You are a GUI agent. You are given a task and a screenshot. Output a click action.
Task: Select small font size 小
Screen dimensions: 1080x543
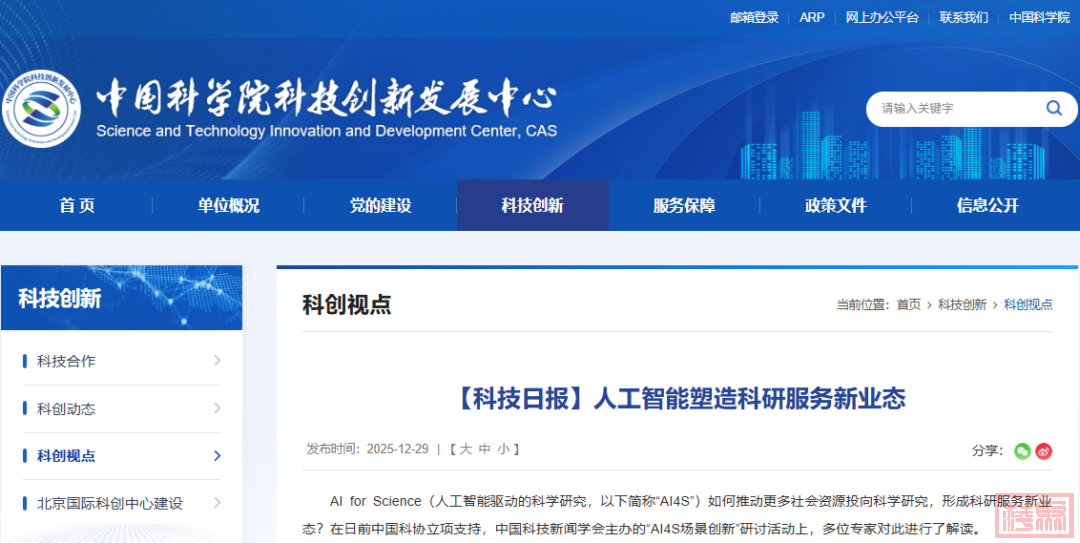point(503,450)
